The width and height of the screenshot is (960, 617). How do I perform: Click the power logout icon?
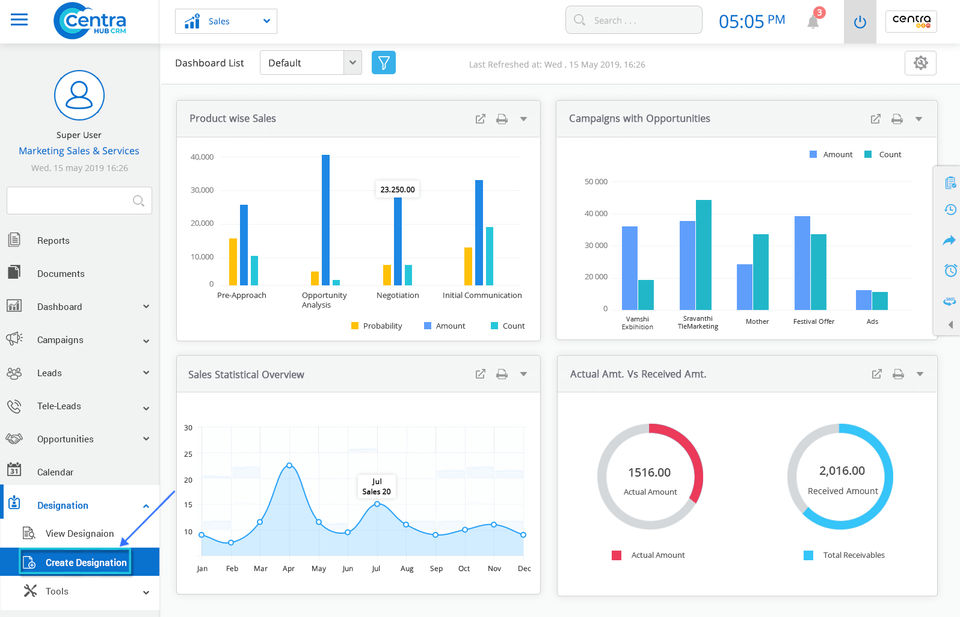pos(860,21)
